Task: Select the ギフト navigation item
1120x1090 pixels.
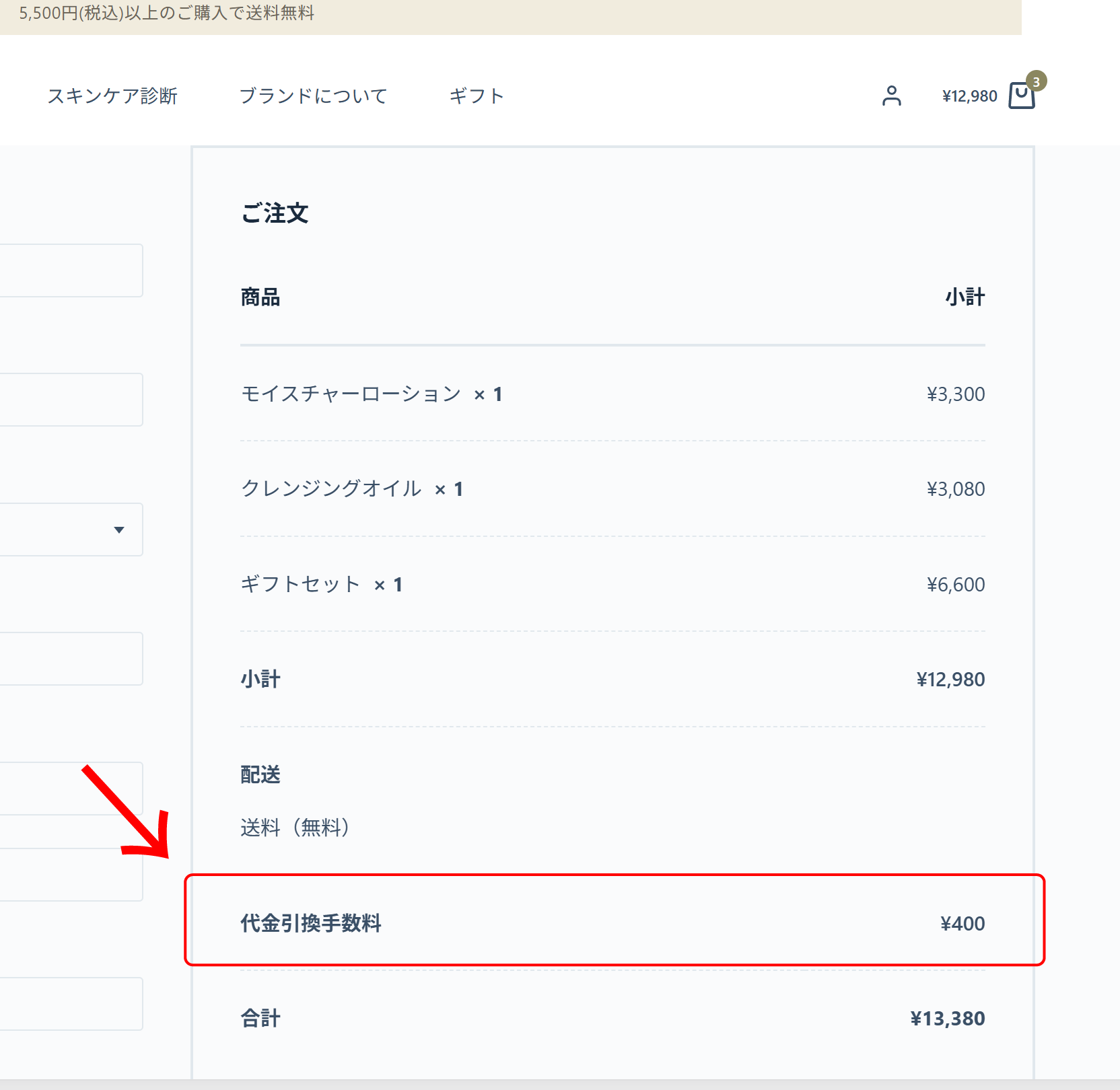Action: tap(477, 96)
